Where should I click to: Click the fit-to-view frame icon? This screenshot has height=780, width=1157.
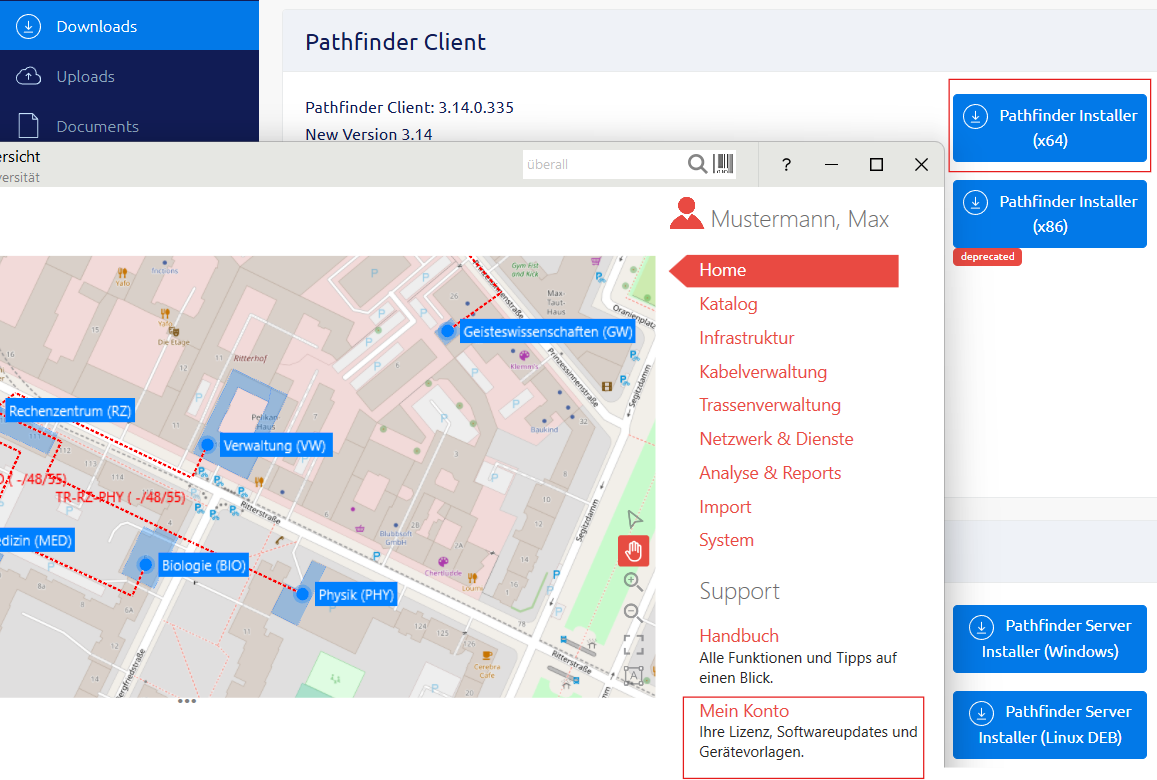coord(633,644)
